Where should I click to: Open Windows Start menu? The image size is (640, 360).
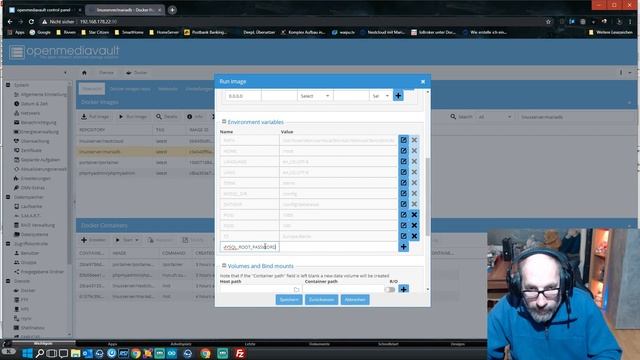point(27,353)
